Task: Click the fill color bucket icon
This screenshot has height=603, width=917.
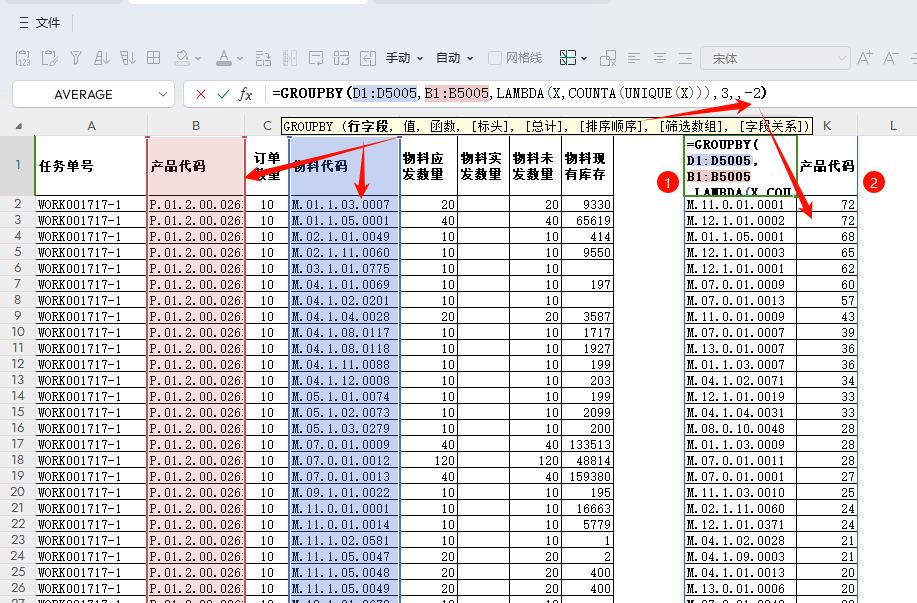Action: point(182,58)
